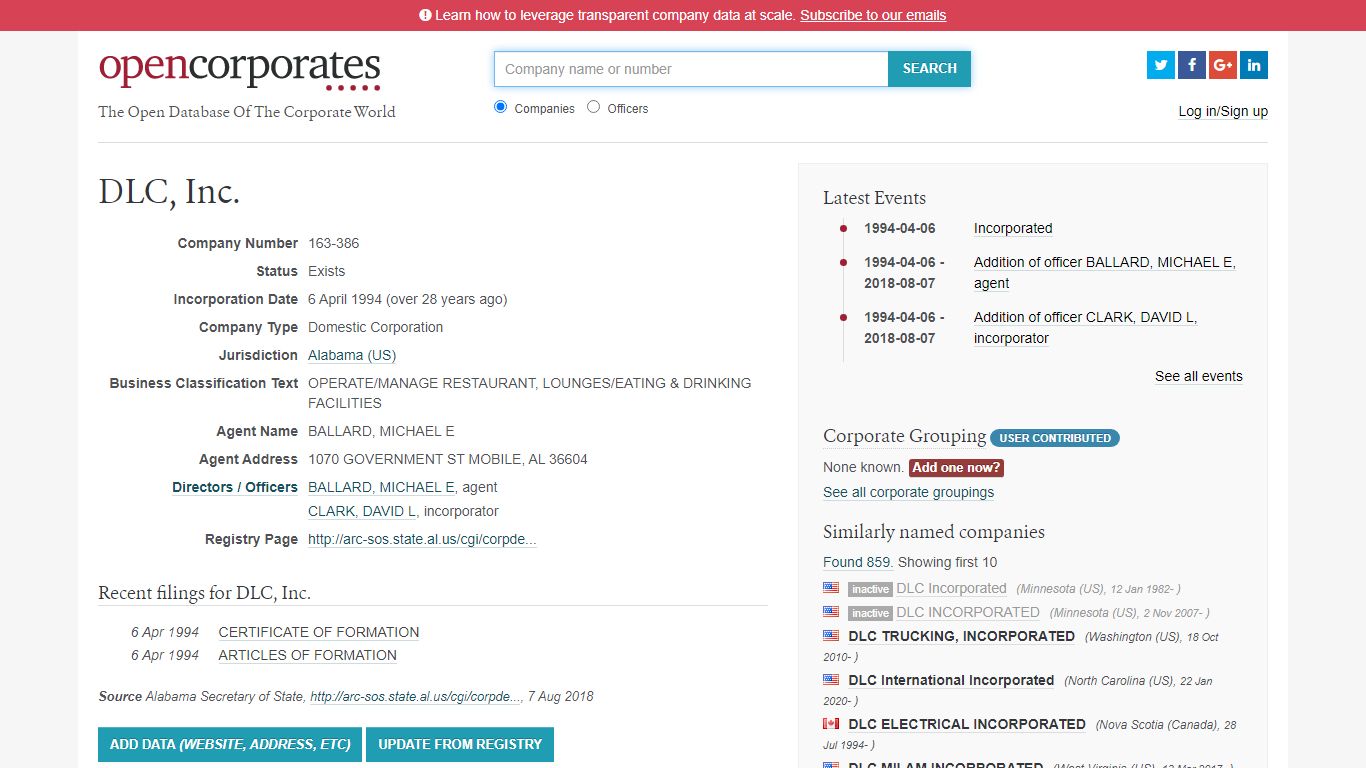Open the Registry Page URL link
The height and width of the screenshot is (768, 1366).
(422, 539)
